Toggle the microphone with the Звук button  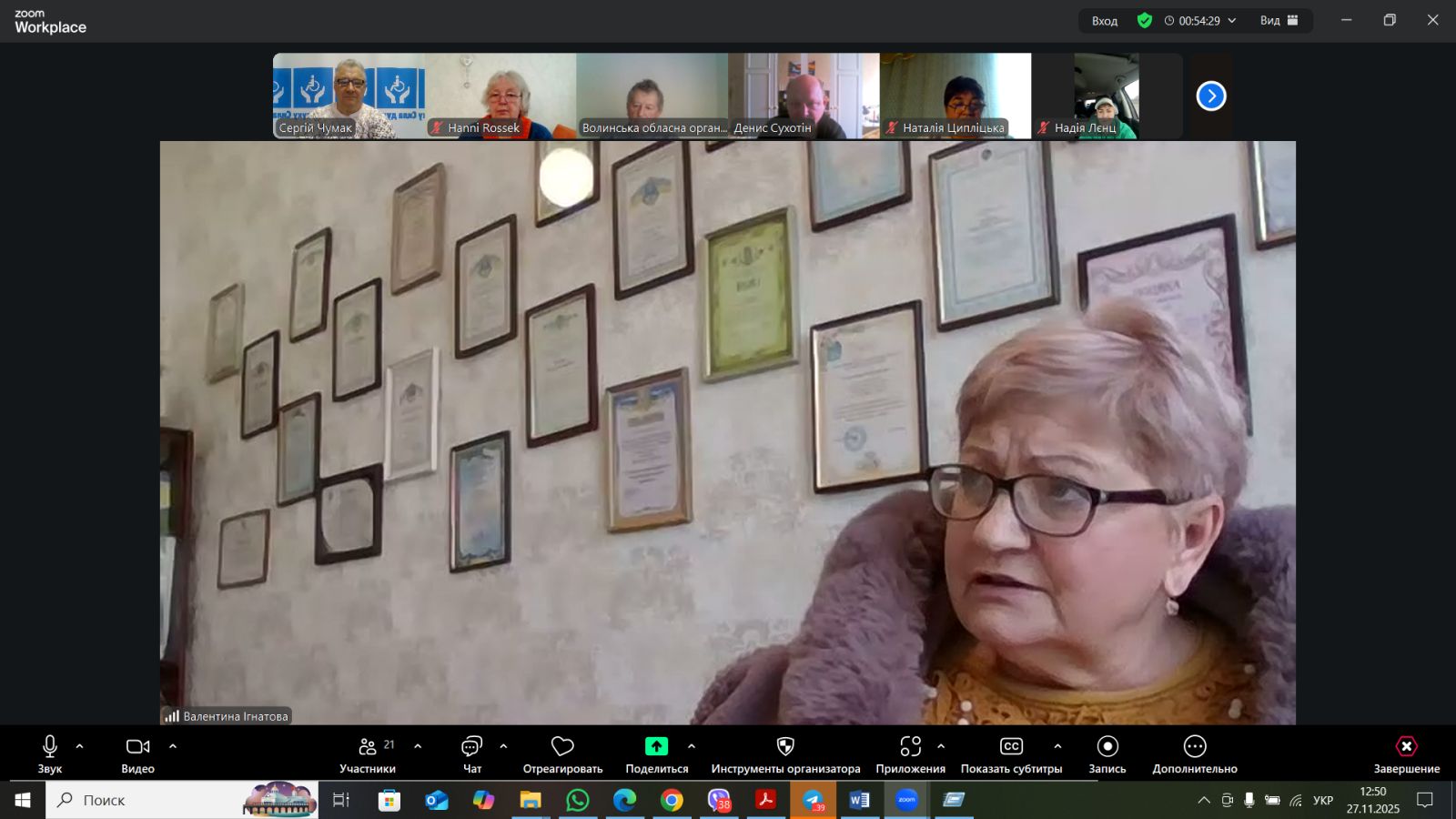50,753
